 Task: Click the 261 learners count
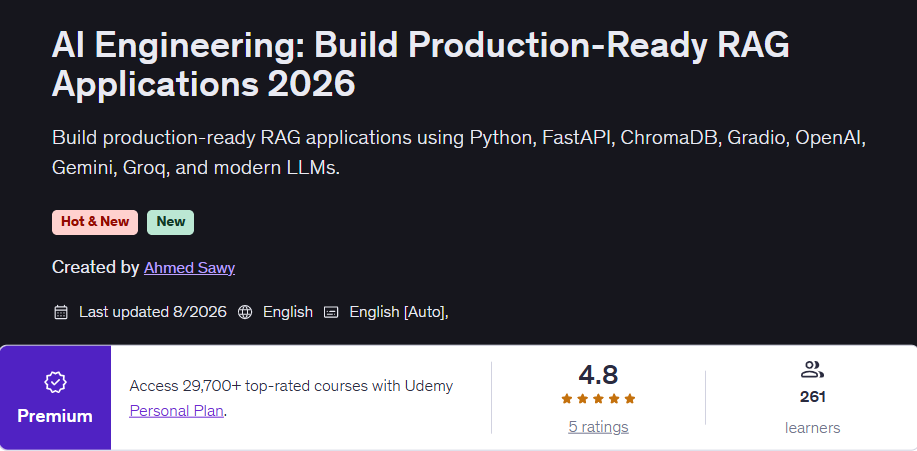(x=812, y=397)
